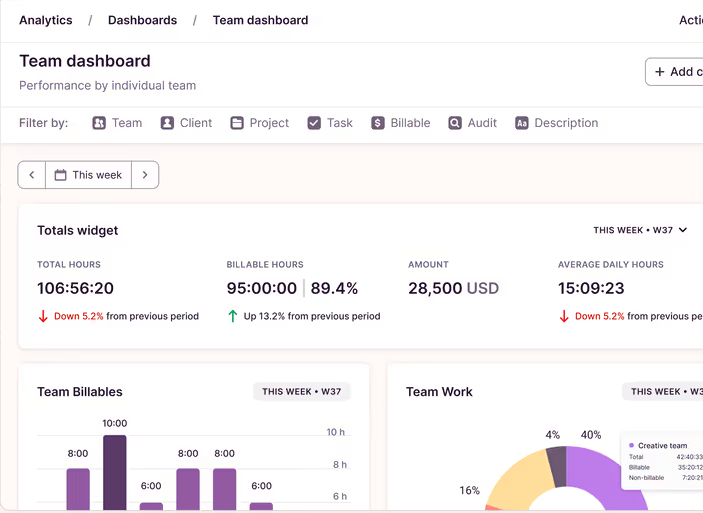Filter by Project label

(269, 123)
